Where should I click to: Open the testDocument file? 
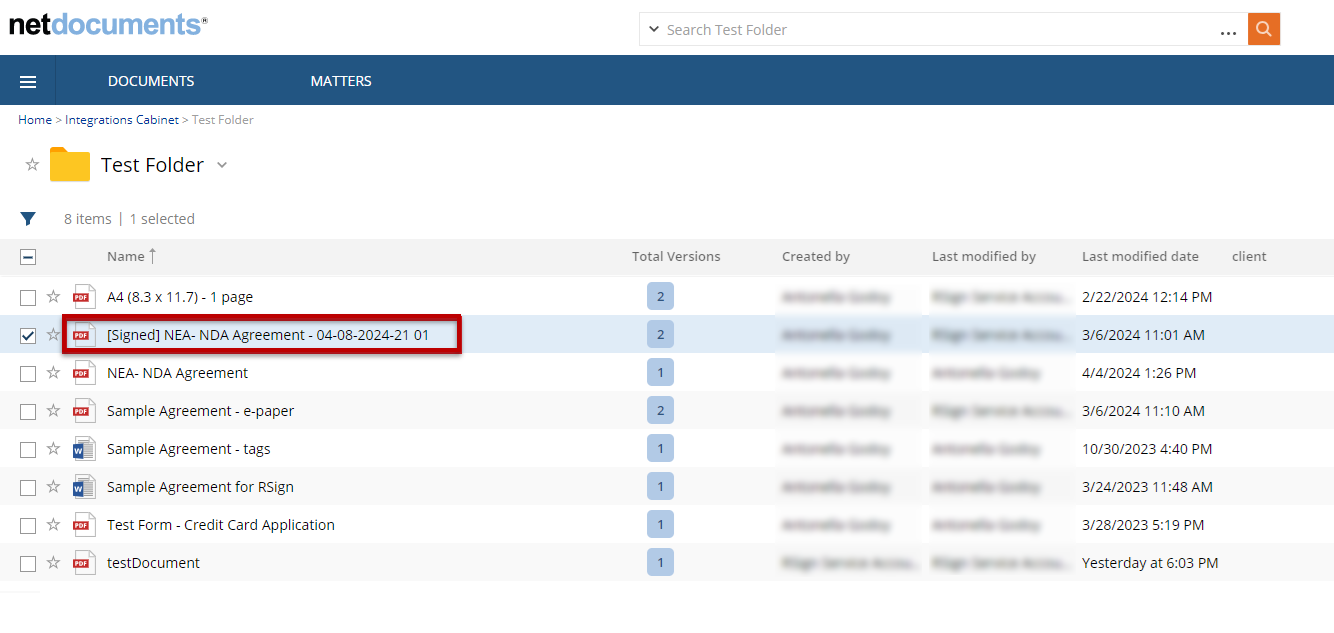tap(153, 563)
